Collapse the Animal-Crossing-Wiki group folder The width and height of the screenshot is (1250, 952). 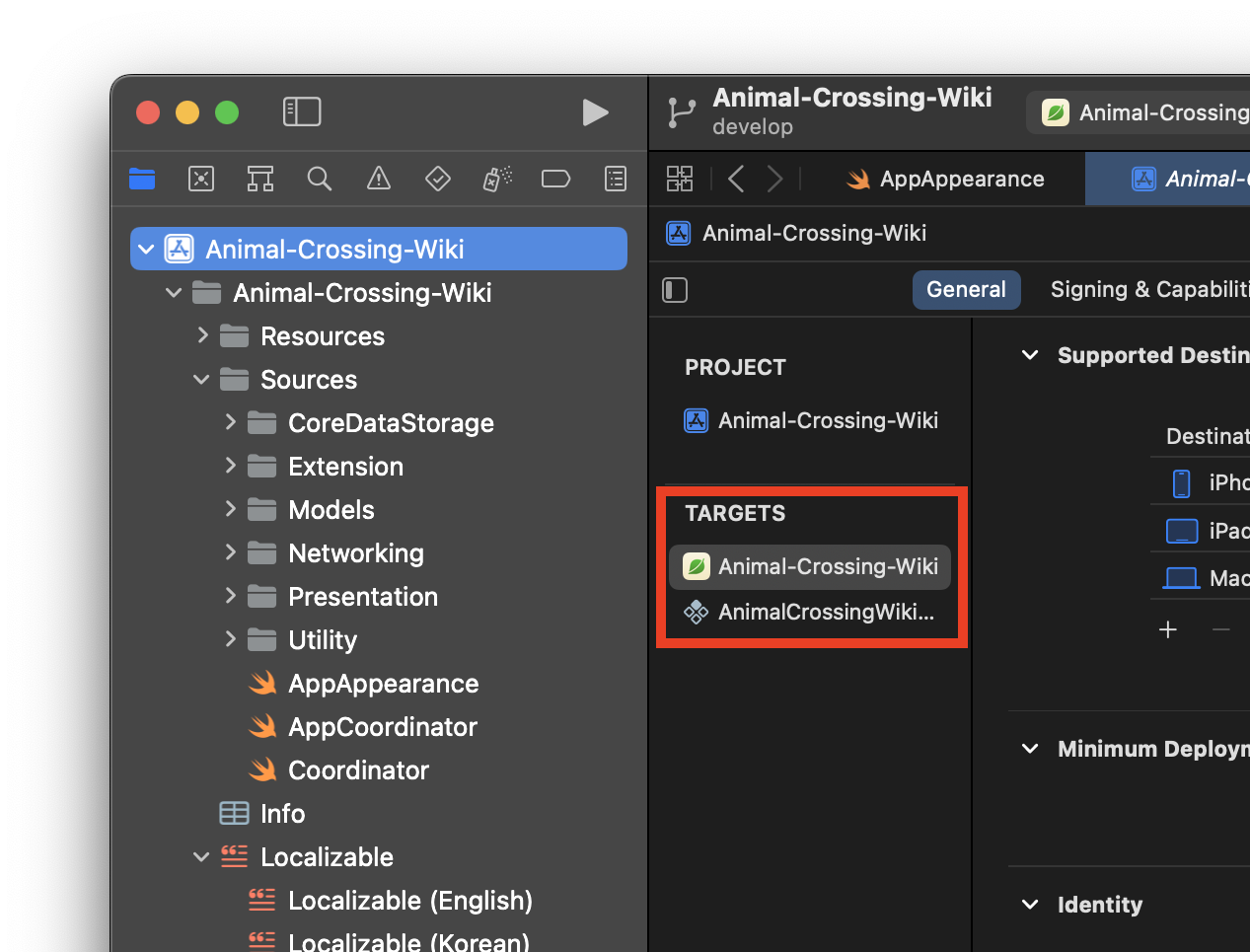[174, 293]
